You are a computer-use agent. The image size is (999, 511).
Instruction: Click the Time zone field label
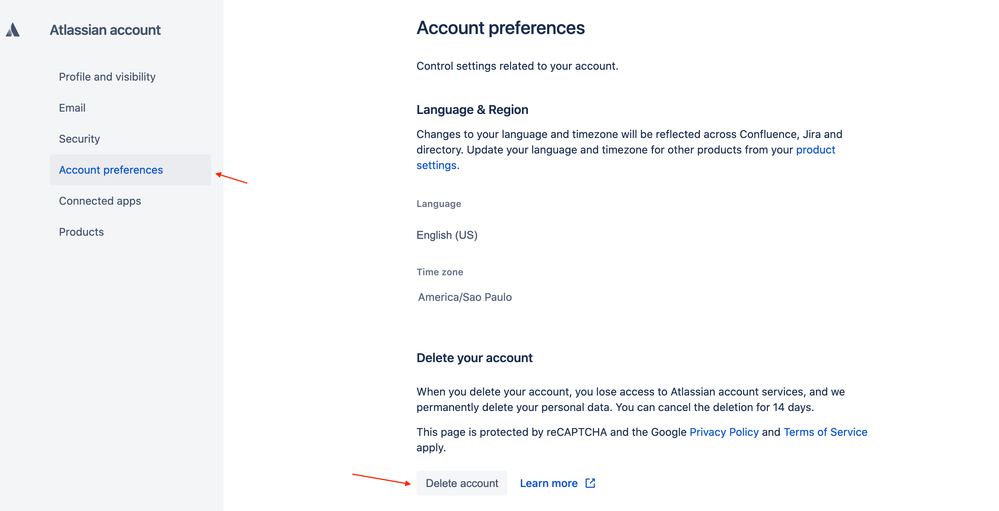(x=440, y=272)
